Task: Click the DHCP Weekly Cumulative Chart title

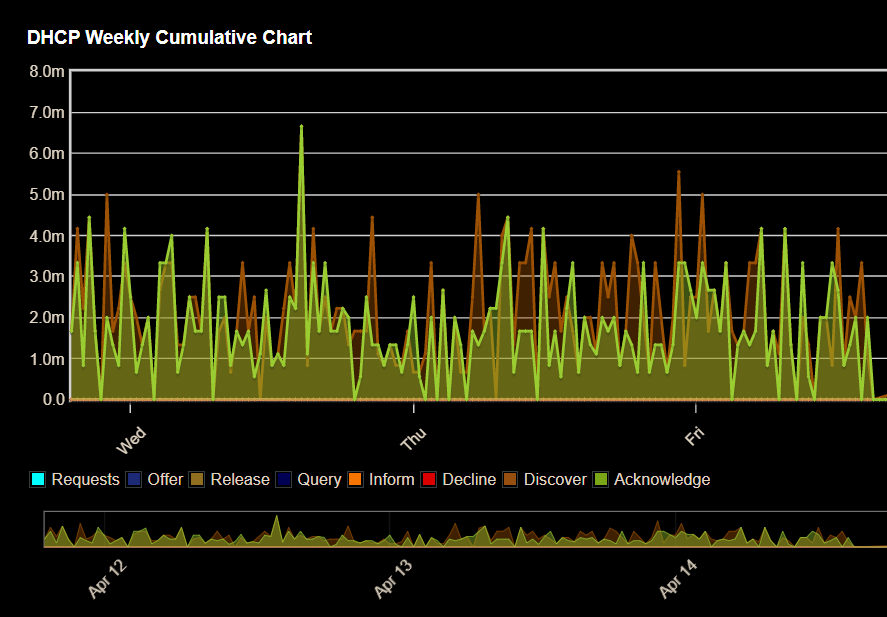Action: coord(170,37)
